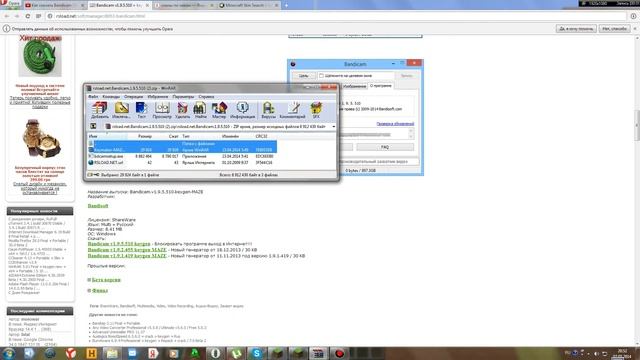Click the WinRAR Virus scan (Вирусы) icon
This screenshot has width=640, height=360.
[268, 110]
